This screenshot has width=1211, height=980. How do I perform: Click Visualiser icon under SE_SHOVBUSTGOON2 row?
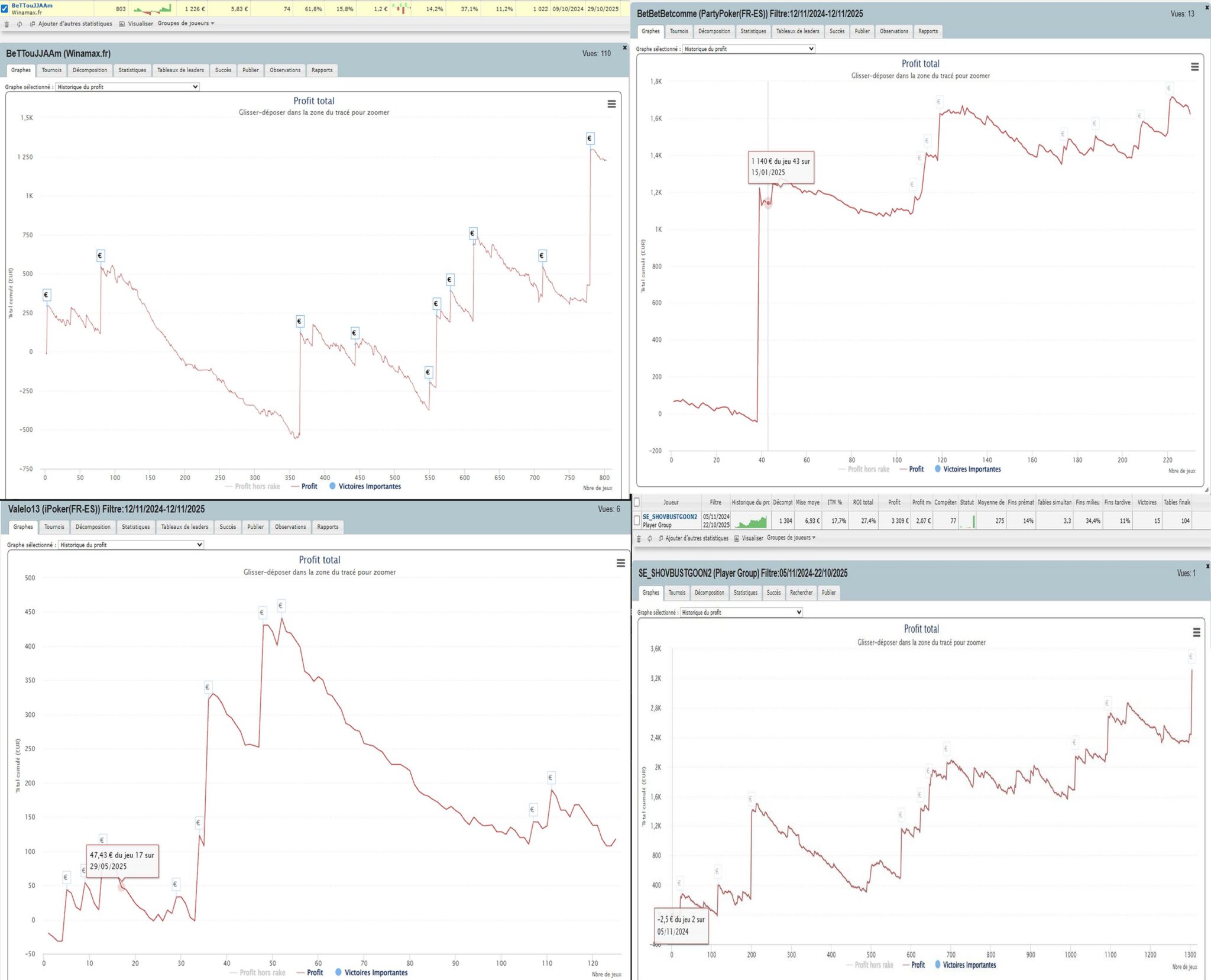click(737, 538)
